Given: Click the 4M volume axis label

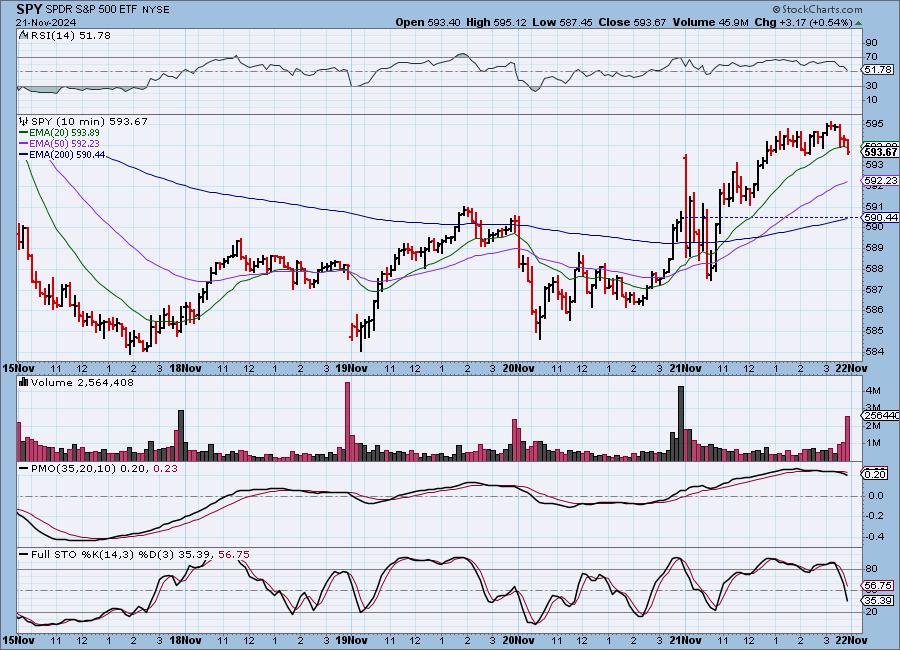Looking at the screenshot, I should pyautogui.click(x=873, y=390).
